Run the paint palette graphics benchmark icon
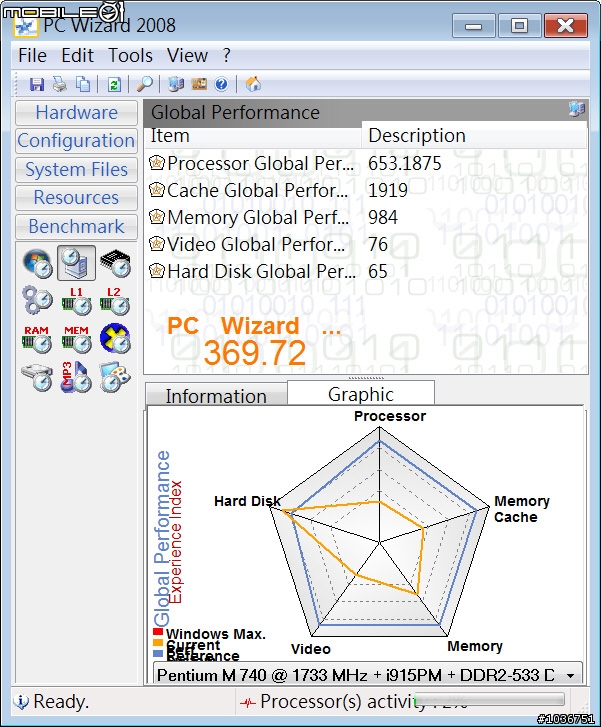 115,377
